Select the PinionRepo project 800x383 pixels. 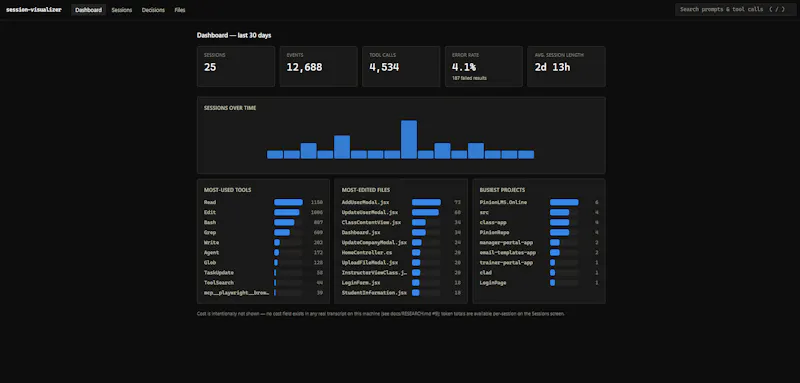[x=494, y=233]
